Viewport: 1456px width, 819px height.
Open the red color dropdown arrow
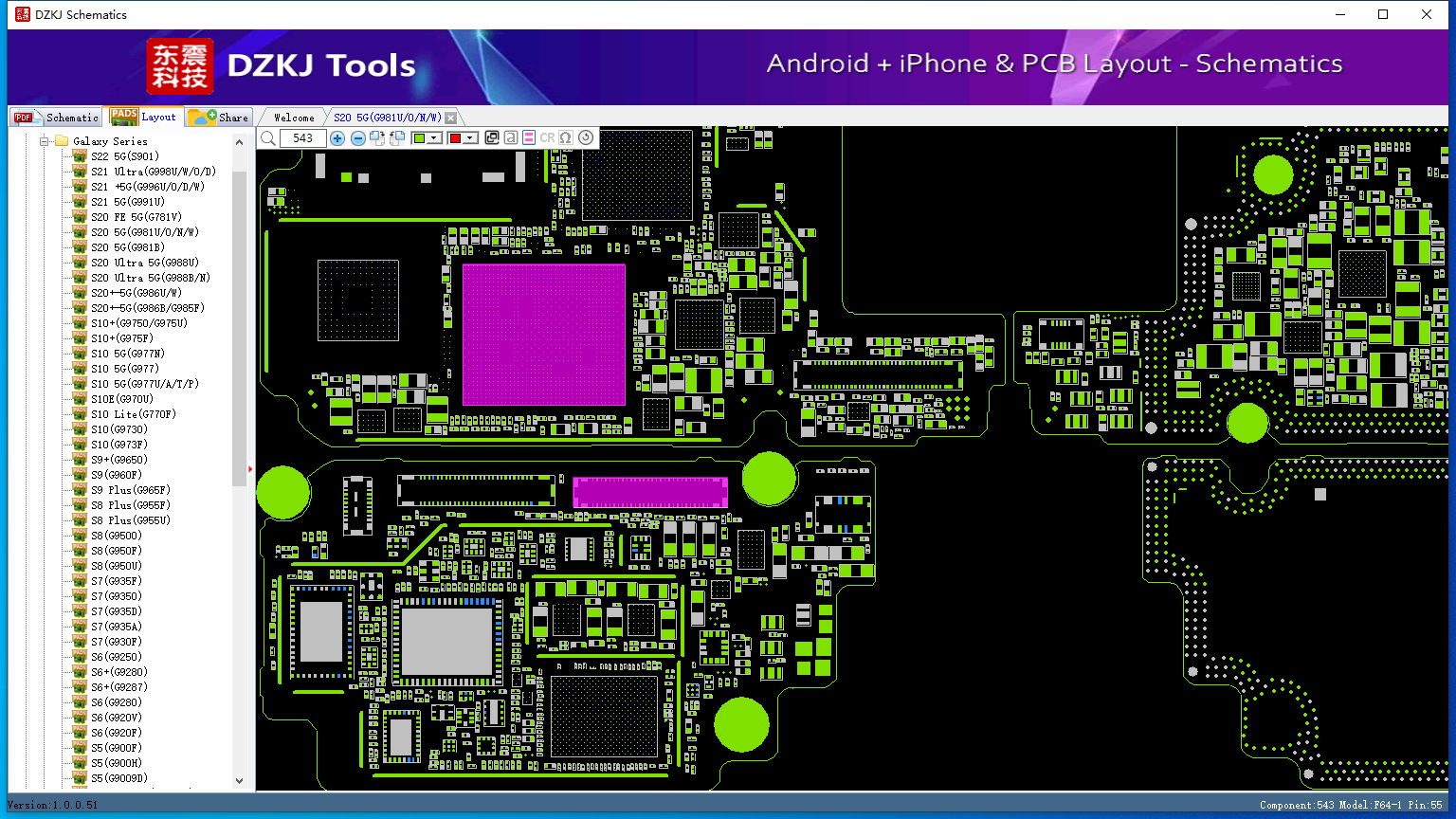[x=469, y=138]
